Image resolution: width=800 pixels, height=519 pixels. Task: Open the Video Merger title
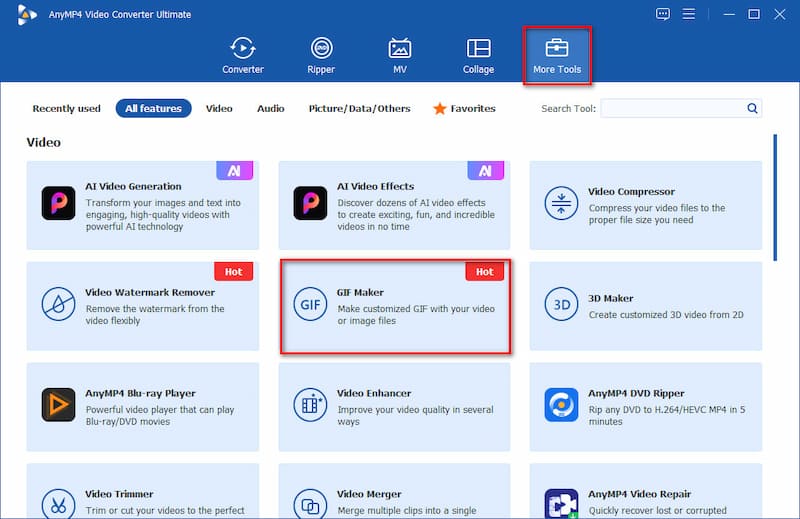369,494
